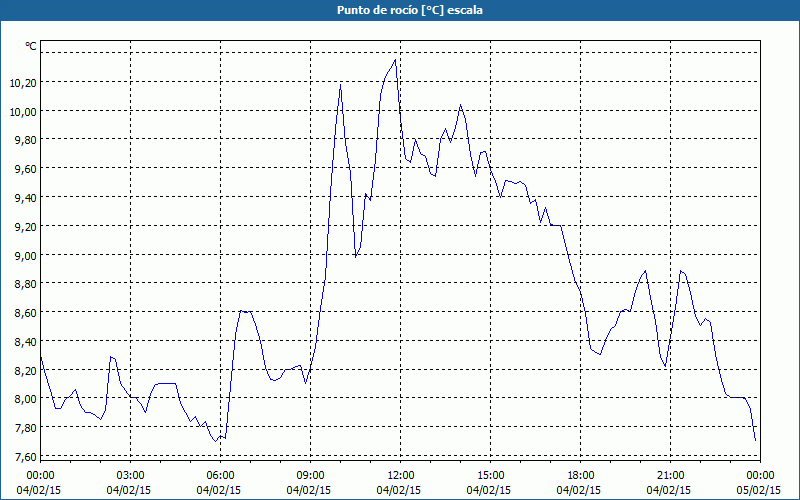Click the title "Punto de rocío [°C] escala"

(x=410, y=10)
